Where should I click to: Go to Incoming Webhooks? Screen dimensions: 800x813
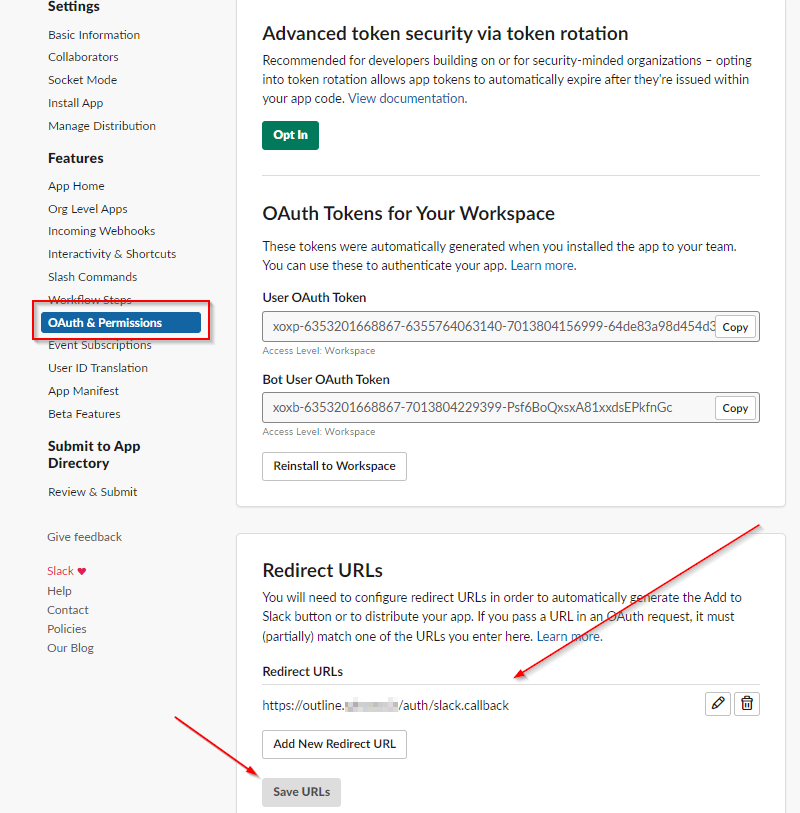pos(102,231)
